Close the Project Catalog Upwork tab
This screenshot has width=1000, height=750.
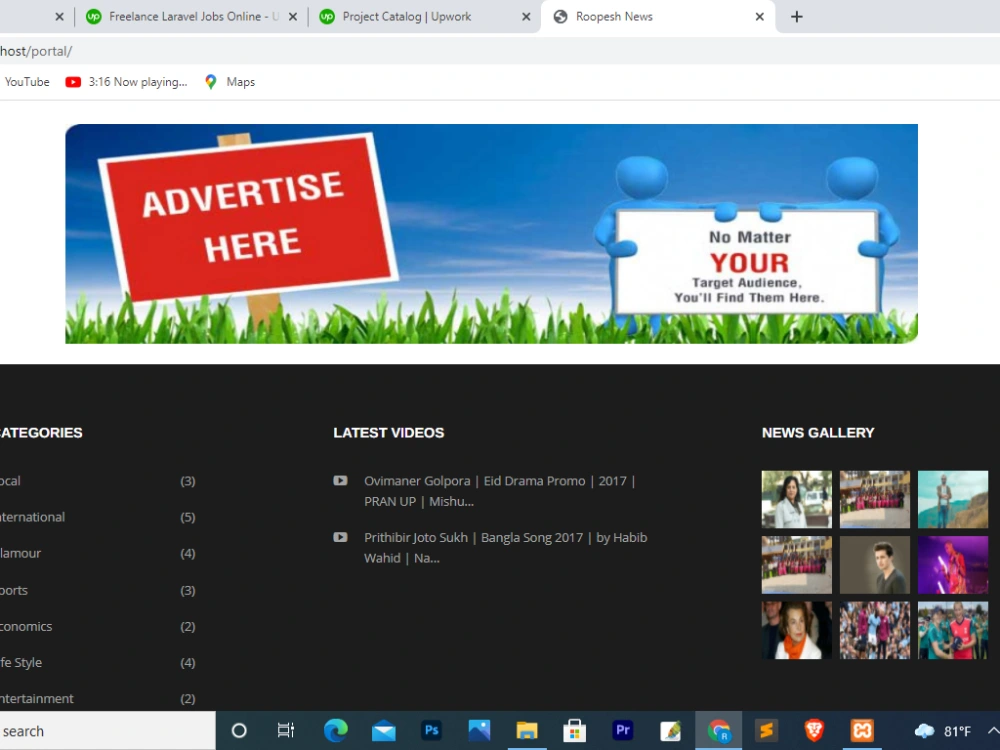point(526,17)
